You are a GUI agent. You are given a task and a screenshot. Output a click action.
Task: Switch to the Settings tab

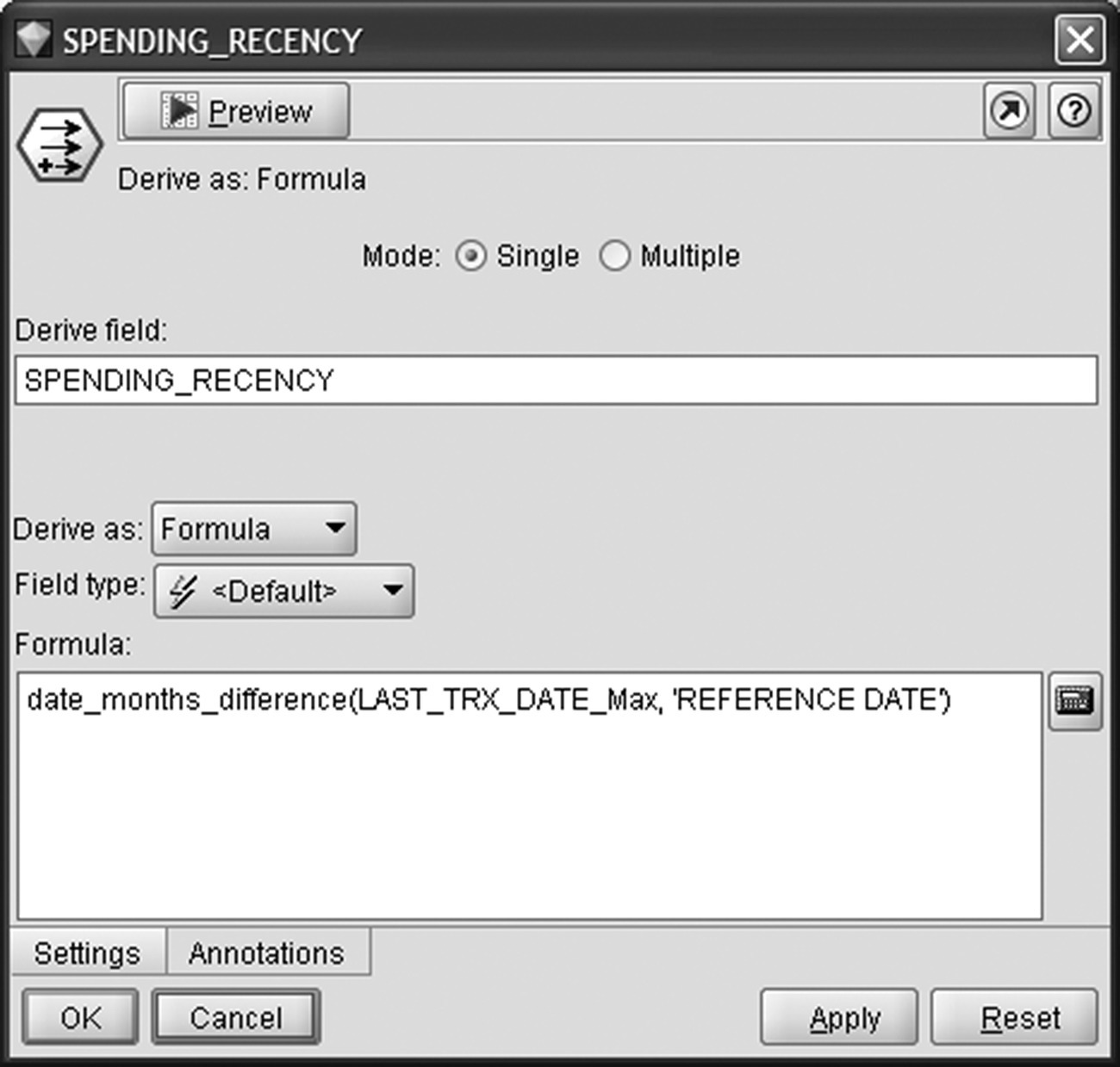(x=87, y=952)
